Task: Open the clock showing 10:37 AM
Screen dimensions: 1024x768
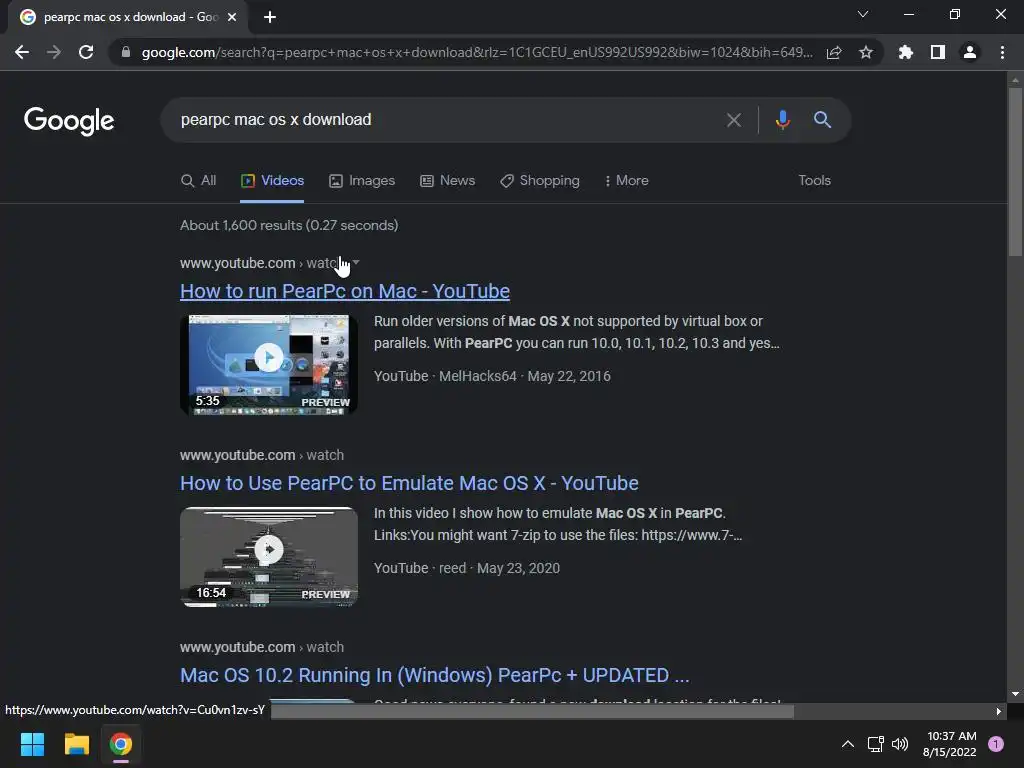Action: pos(950,744)
